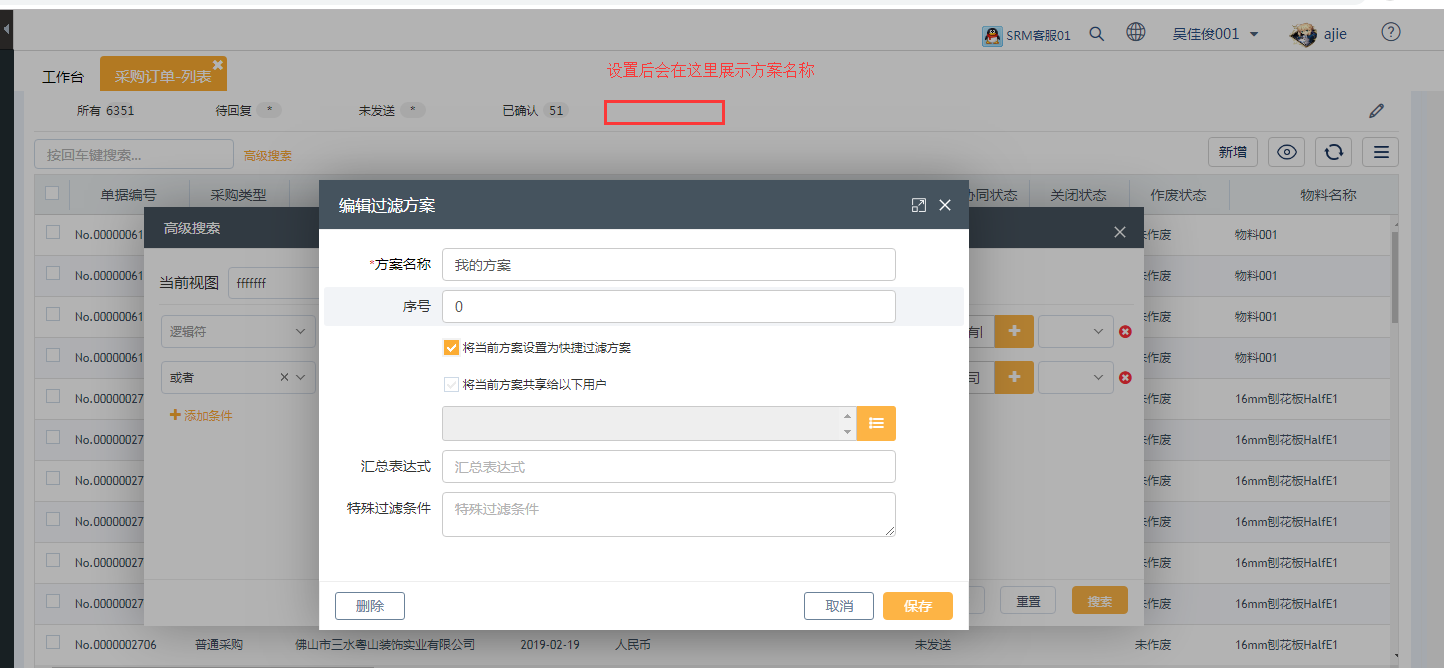Click the 2019-02-19 date cell
Image resolution: width=1444 pixels, height=668 pixels.
[550, 645]
